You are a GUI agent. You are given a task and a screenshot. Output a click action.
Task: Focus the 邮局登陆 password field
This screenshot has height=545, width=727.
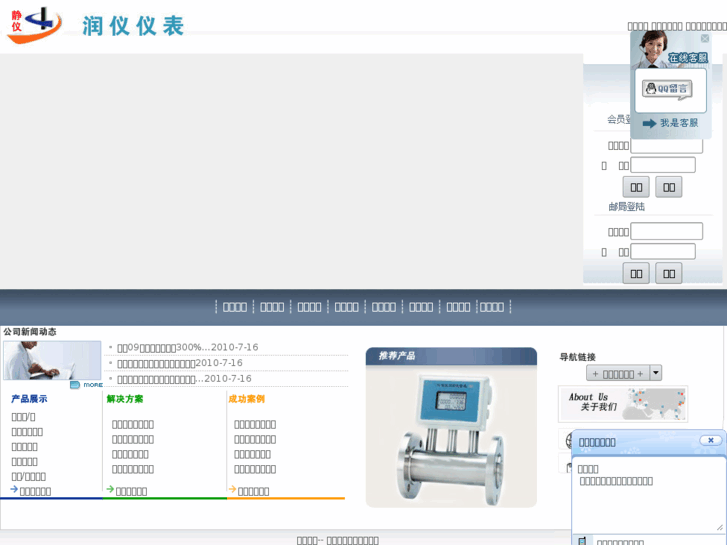click(663, 251)
